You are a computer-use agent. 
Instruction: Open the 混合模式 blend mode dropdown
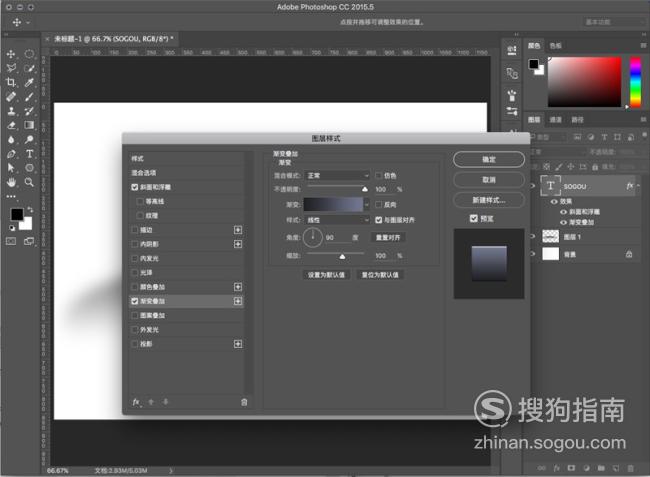click(337, 175)
